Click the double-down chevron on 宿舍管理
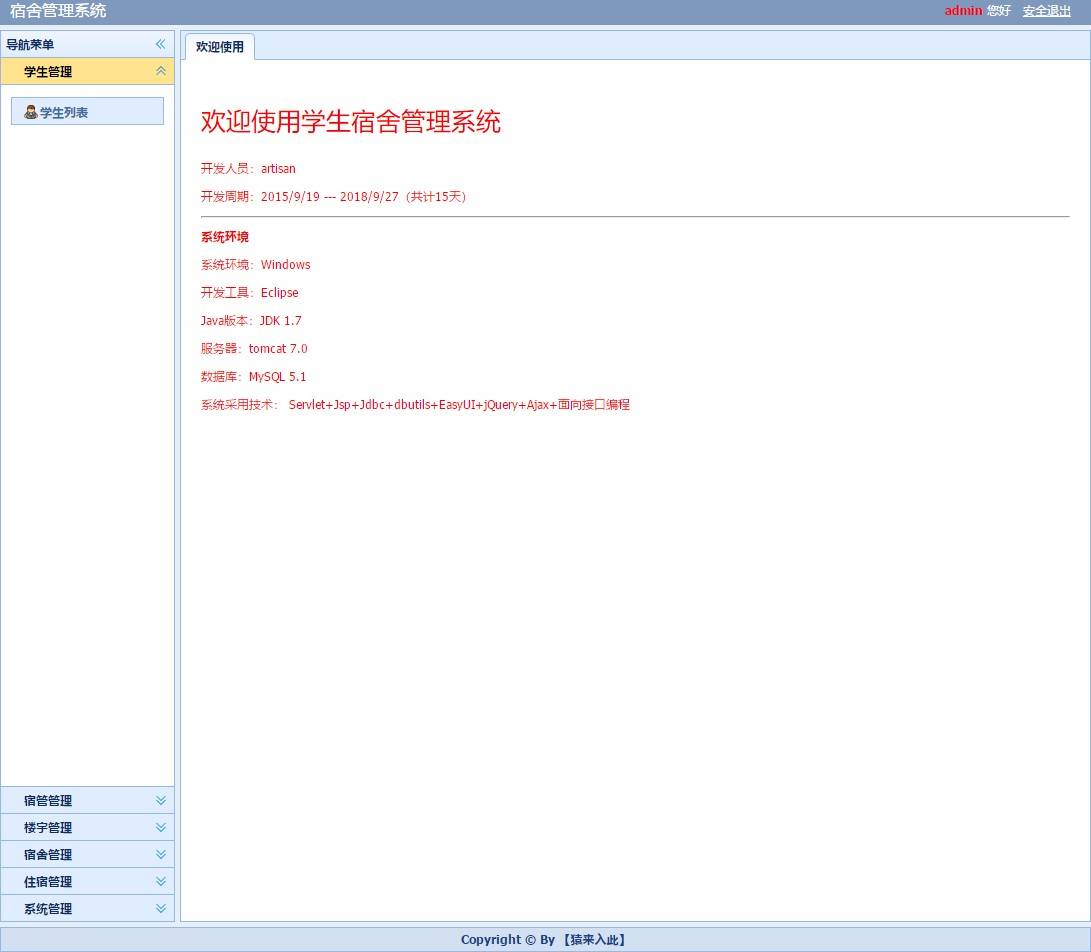This screenshot has height=952, width=1091. pos(160,854)
